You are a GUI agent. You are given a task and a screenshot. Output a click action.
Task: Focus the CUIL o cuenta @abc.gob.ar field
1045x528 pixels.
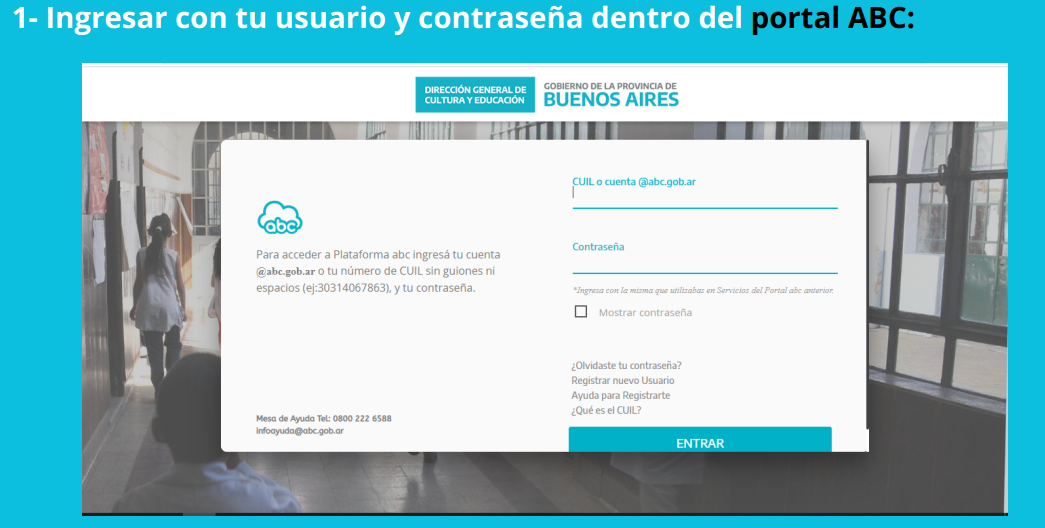[704, 193]
